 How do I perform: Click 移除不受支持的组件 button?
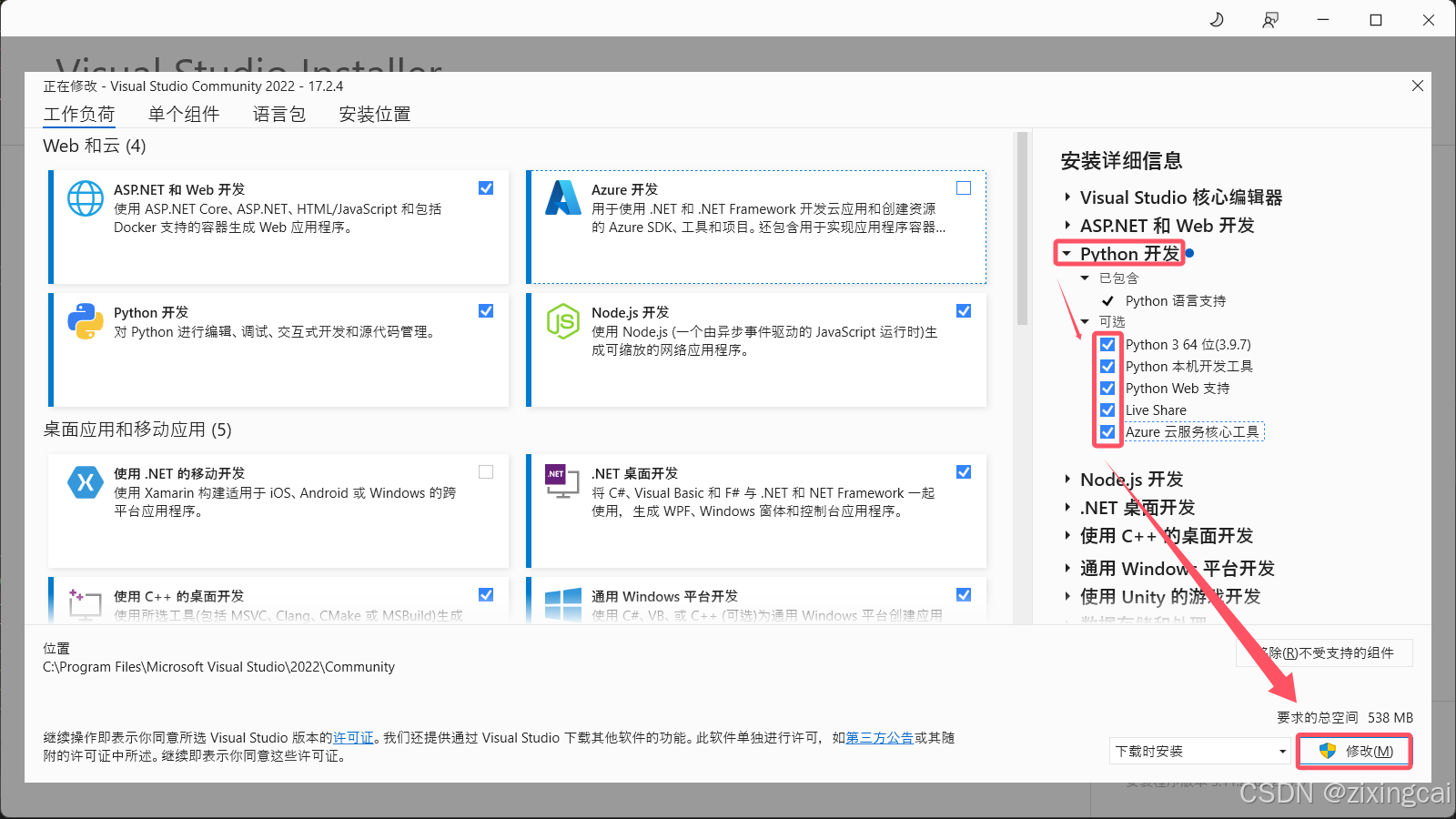(1324, 653)
